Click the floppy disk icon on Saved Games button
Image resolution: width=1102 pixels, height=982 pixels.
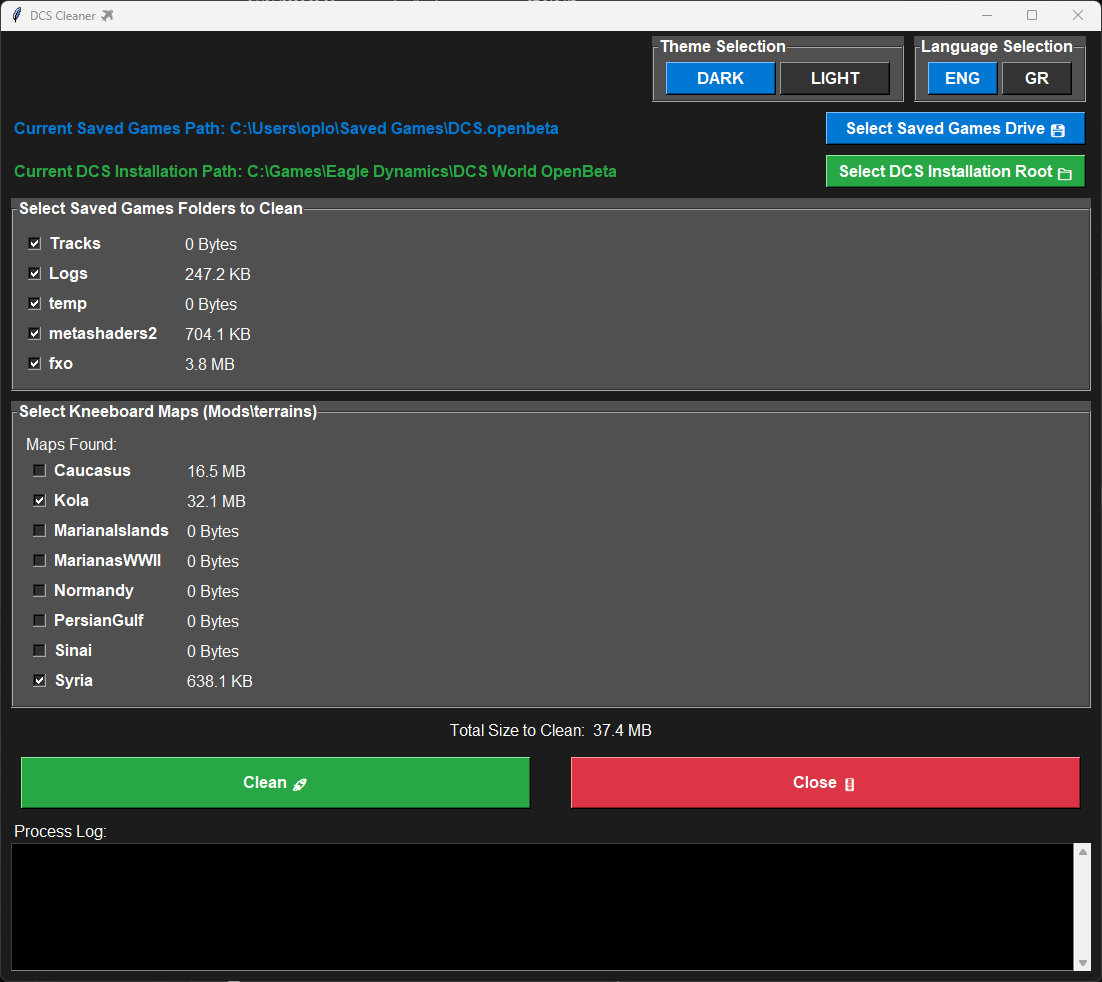click(1058, 130)
